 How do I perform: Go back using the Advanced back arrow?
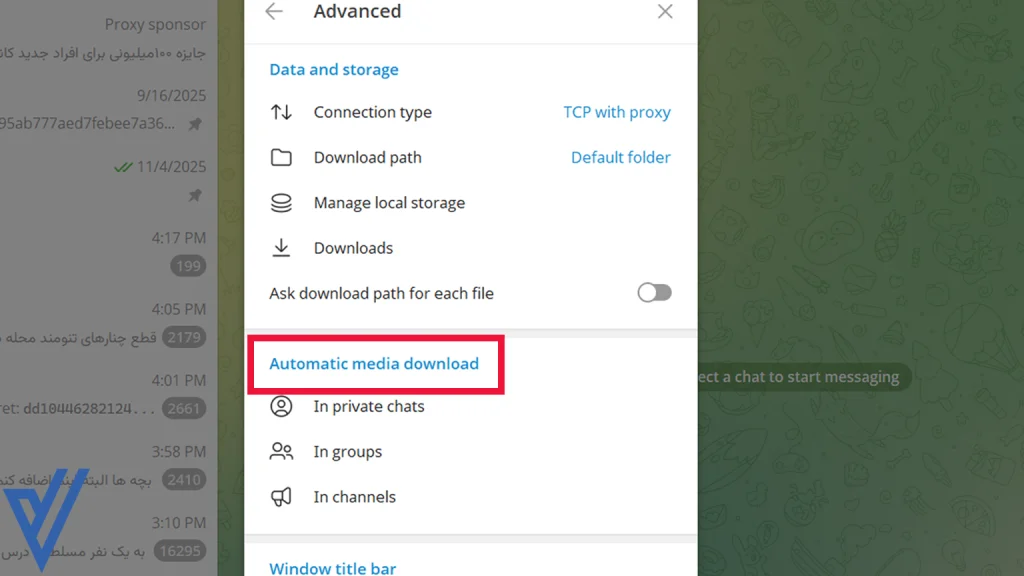274,11
